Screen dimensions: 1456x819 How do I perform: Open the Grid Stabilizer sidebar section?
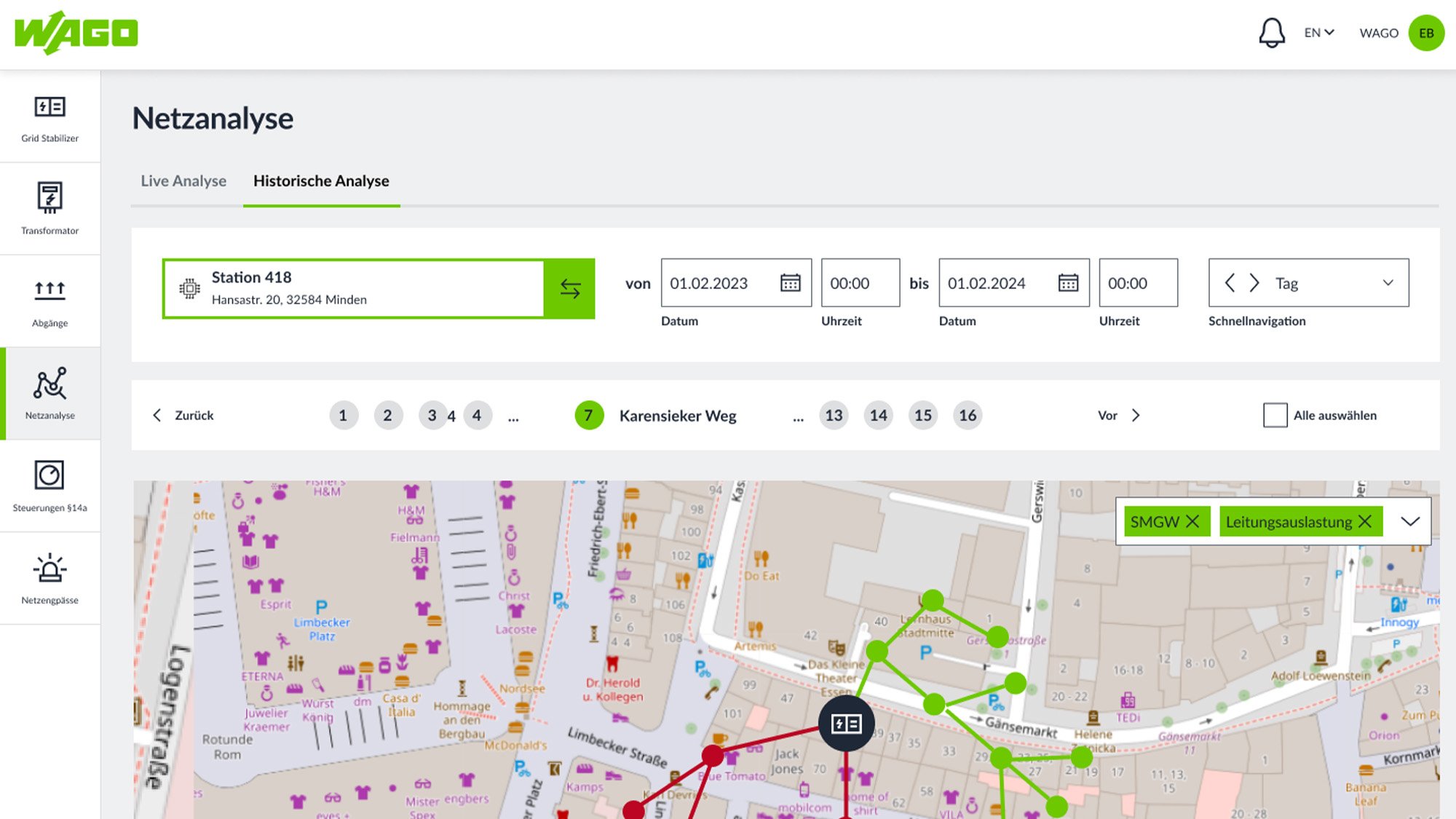[50, 116]
